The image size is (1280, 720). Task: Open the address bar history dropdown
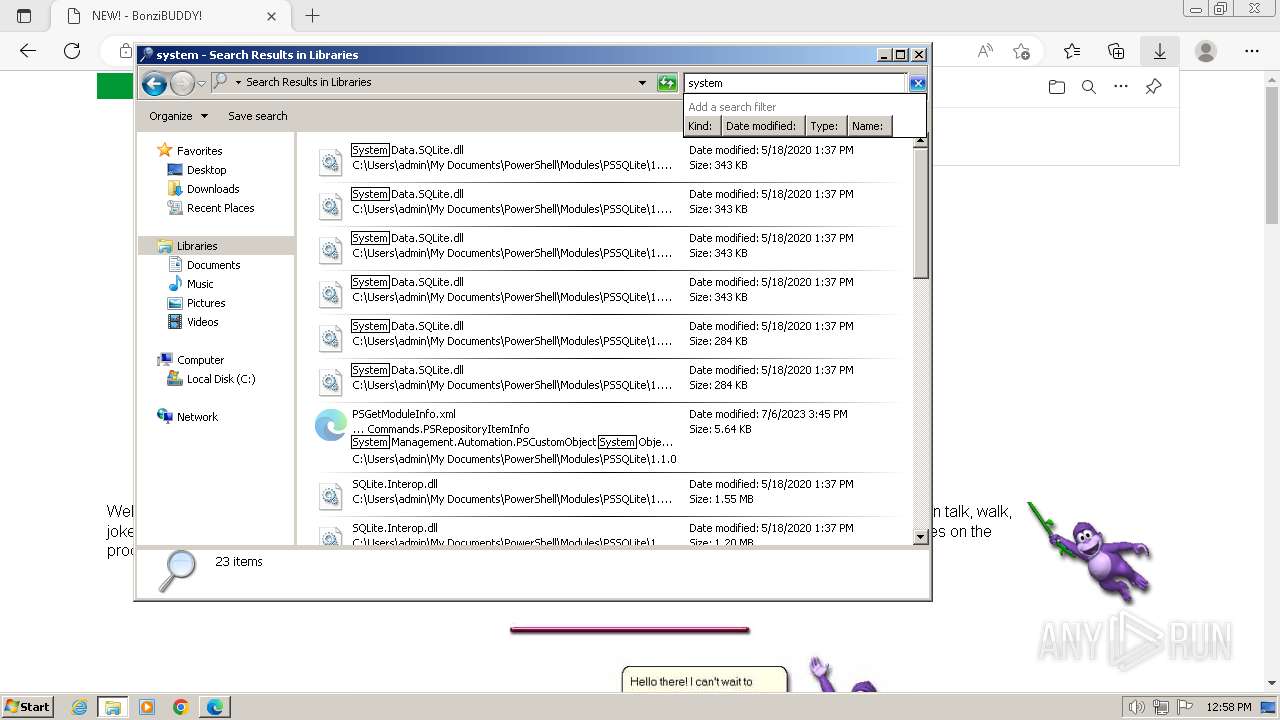tap(642, 83)
